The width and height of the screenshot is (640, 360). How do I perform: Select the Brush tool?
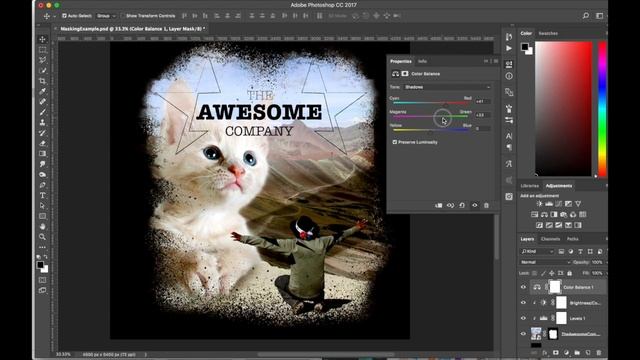pos(42,112)
